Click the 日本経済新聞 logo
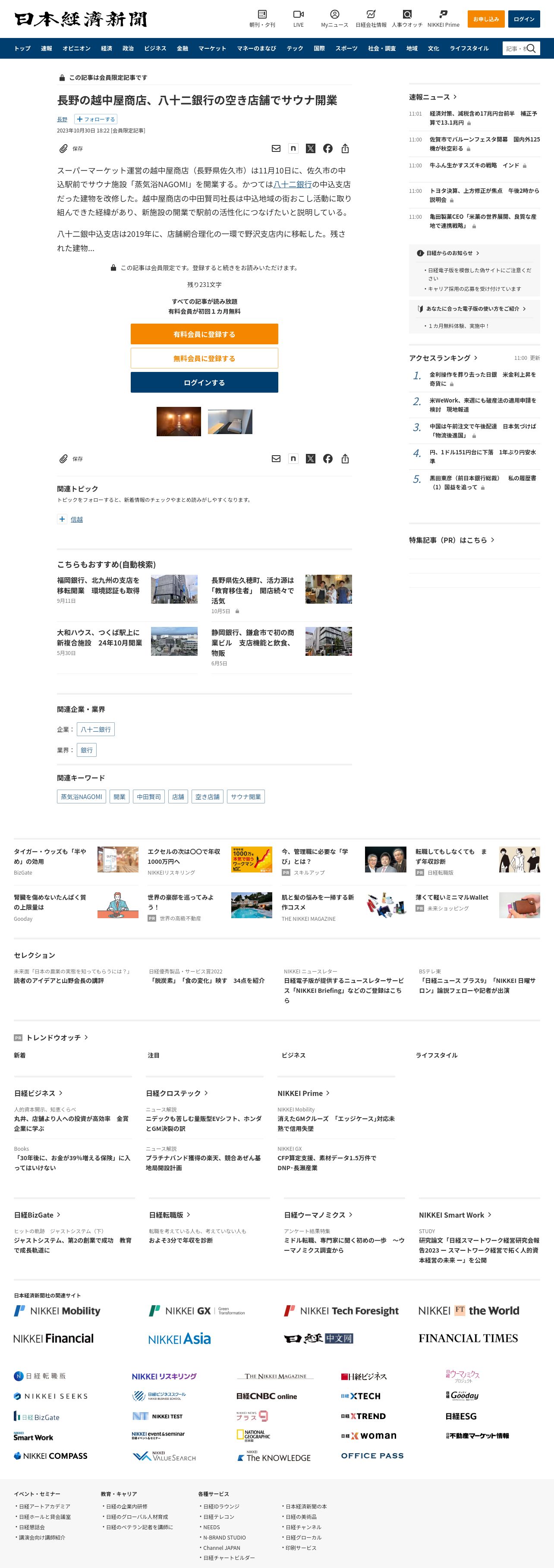Screen dimensions: 554x1568 click(80, 19)
